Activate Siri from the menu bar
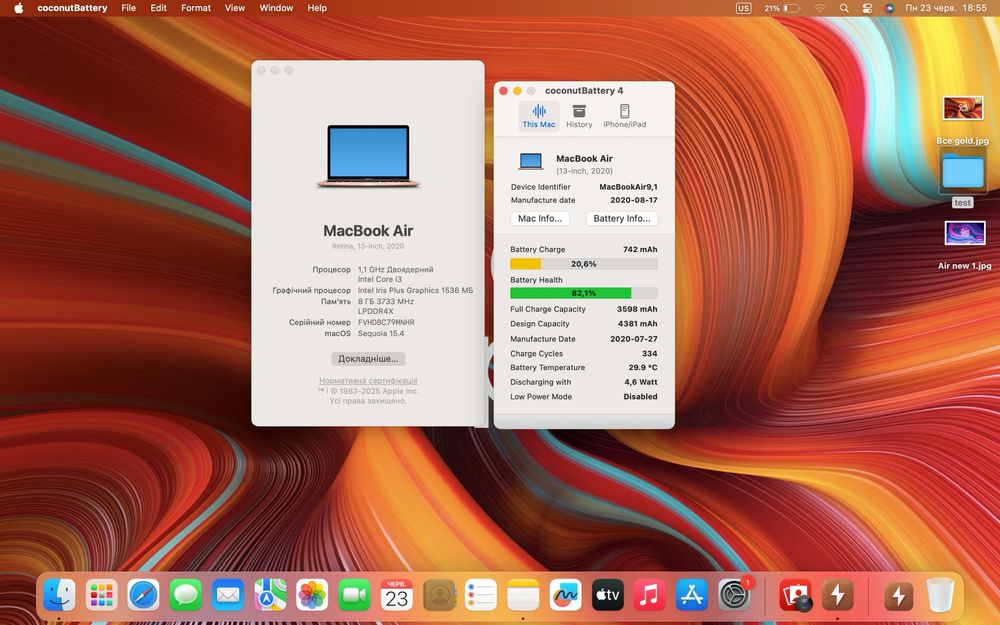 pyautogui.click(x=890, y=8)
